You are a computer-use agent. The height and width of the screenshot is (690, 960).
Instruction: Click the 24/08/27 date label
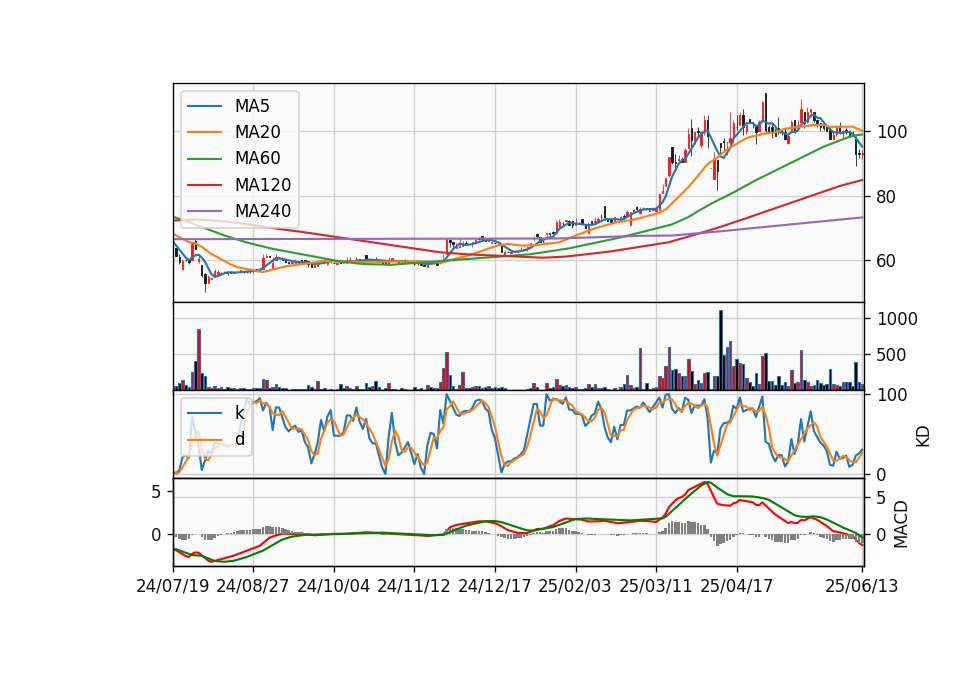[253, 587]
